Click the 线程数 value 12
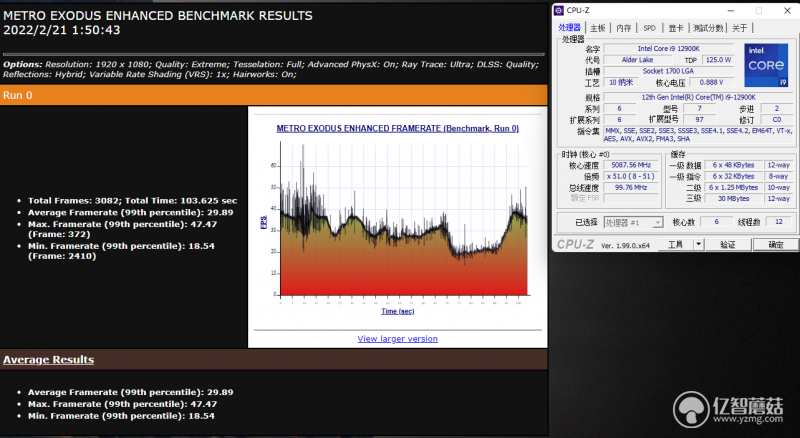The width and height of the screenshot is (800, 438). [x=779, y=222]
